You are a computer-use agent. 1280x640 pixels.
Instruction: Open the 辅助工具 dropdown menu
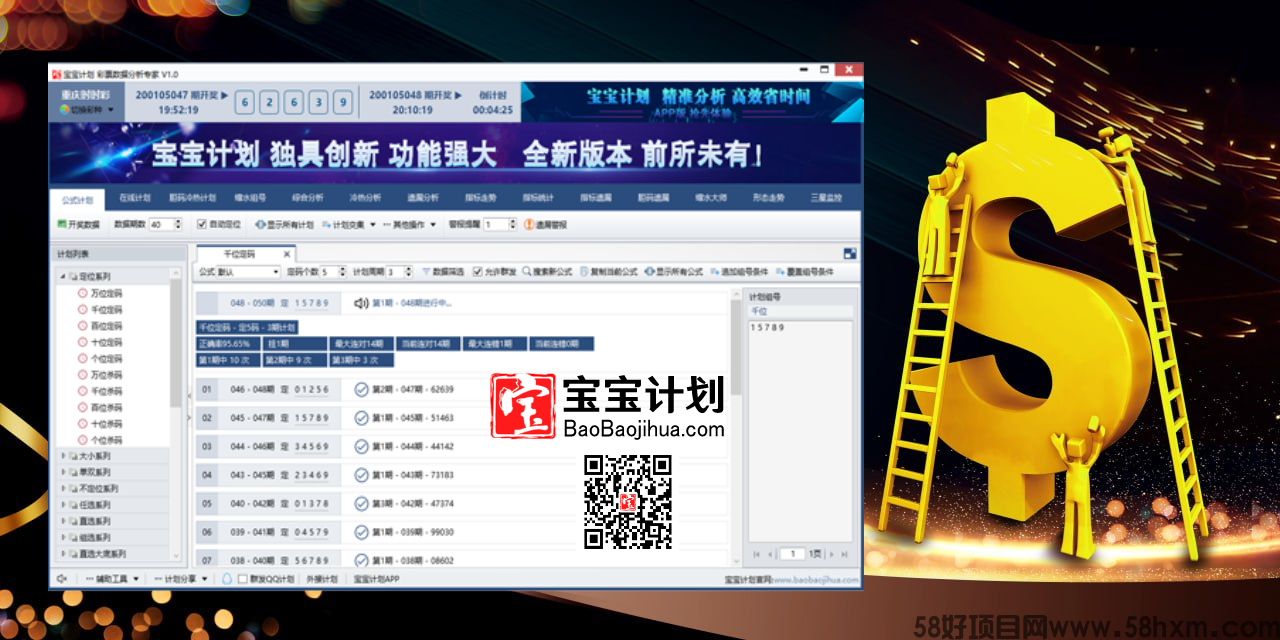click(x=111, y=578)
